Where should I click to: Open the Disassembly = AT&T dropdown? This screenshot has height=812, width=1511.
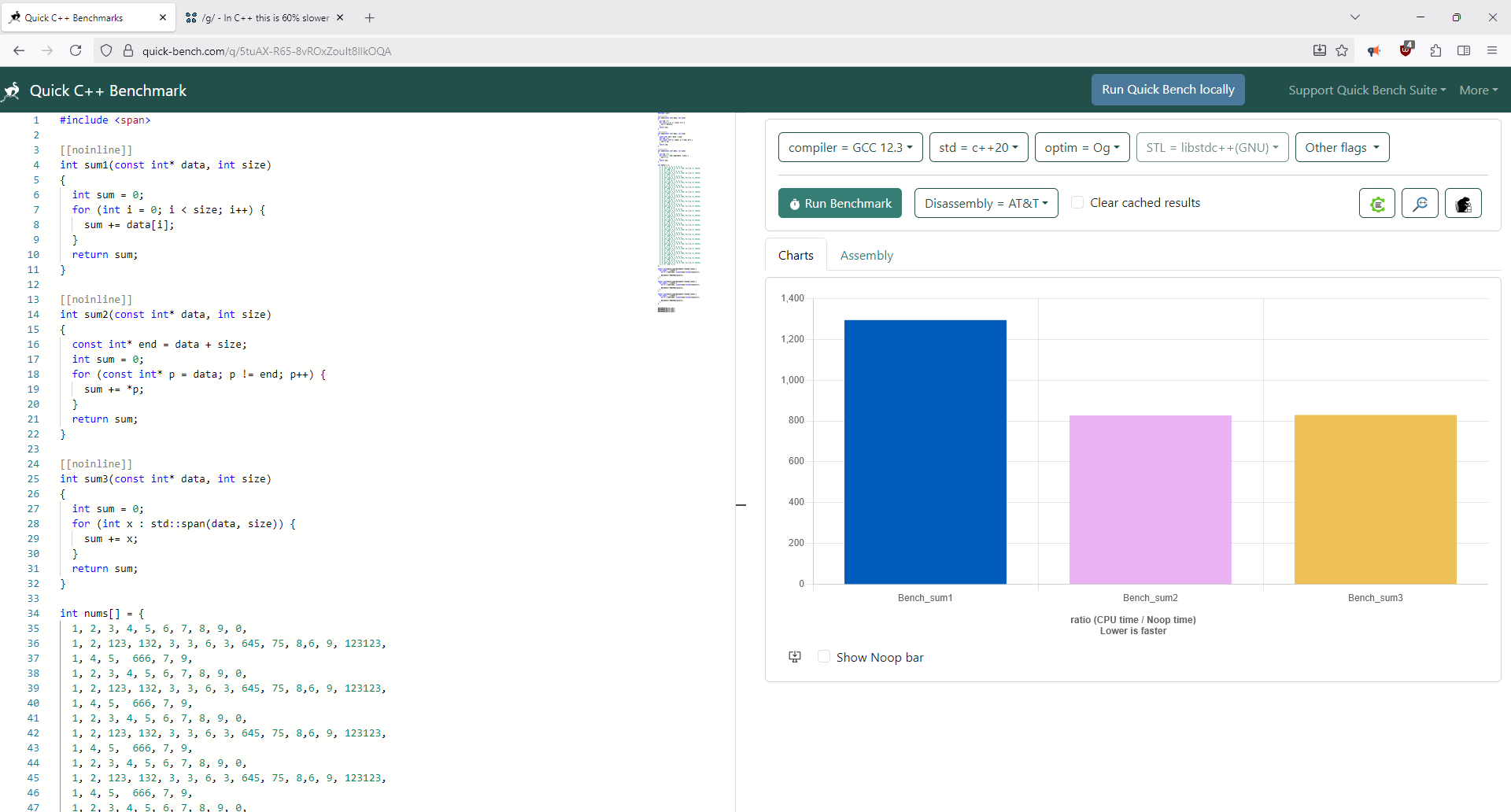click(985, 203)
